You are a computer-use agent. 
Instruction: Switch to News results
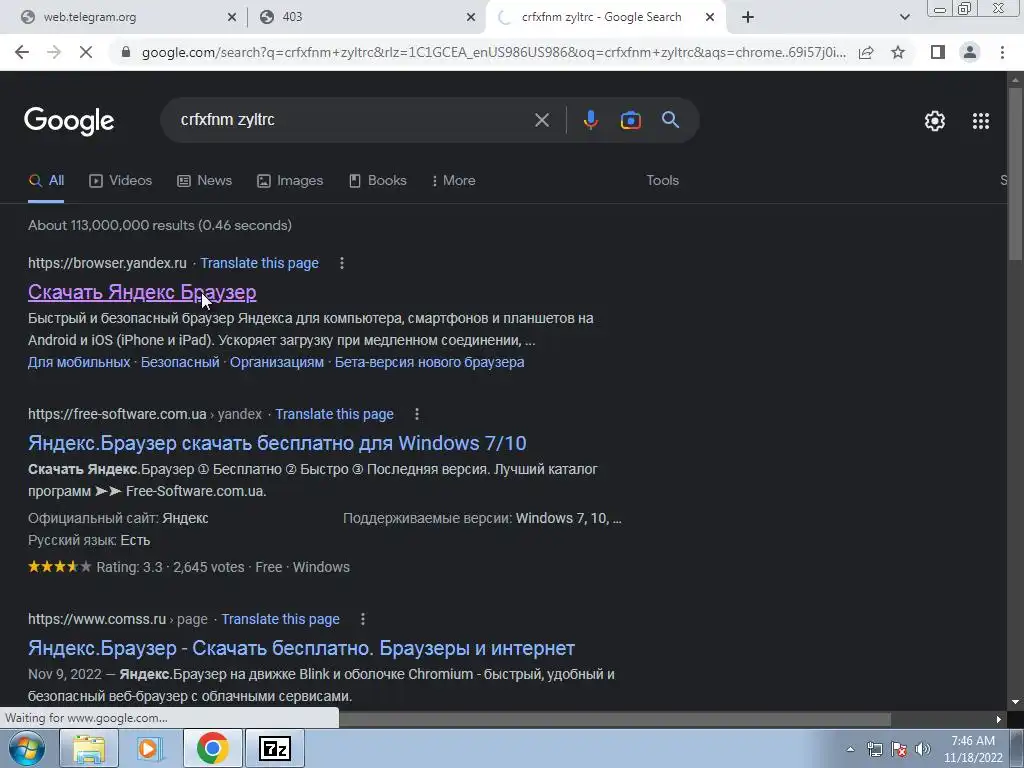[x=205, y=180]
